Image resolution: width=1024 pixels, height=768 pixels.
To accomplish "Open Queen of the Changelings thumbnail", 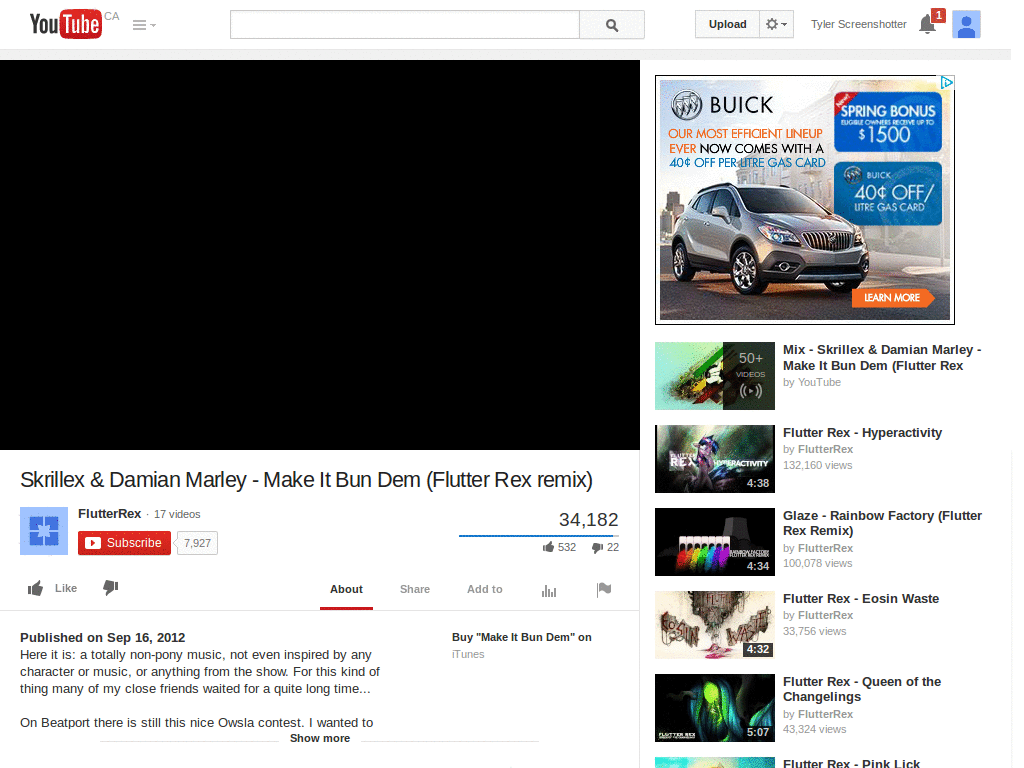I will 714,708.
